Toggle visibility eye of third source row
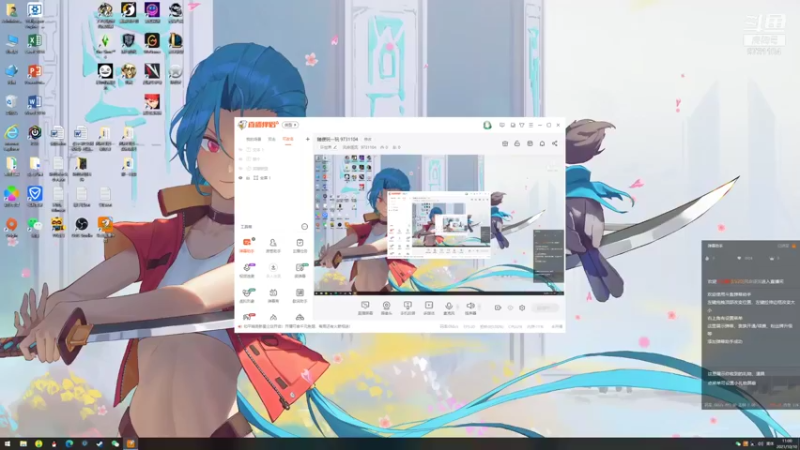The height and width of the screenshot is (450, 800). click(240, 168)
